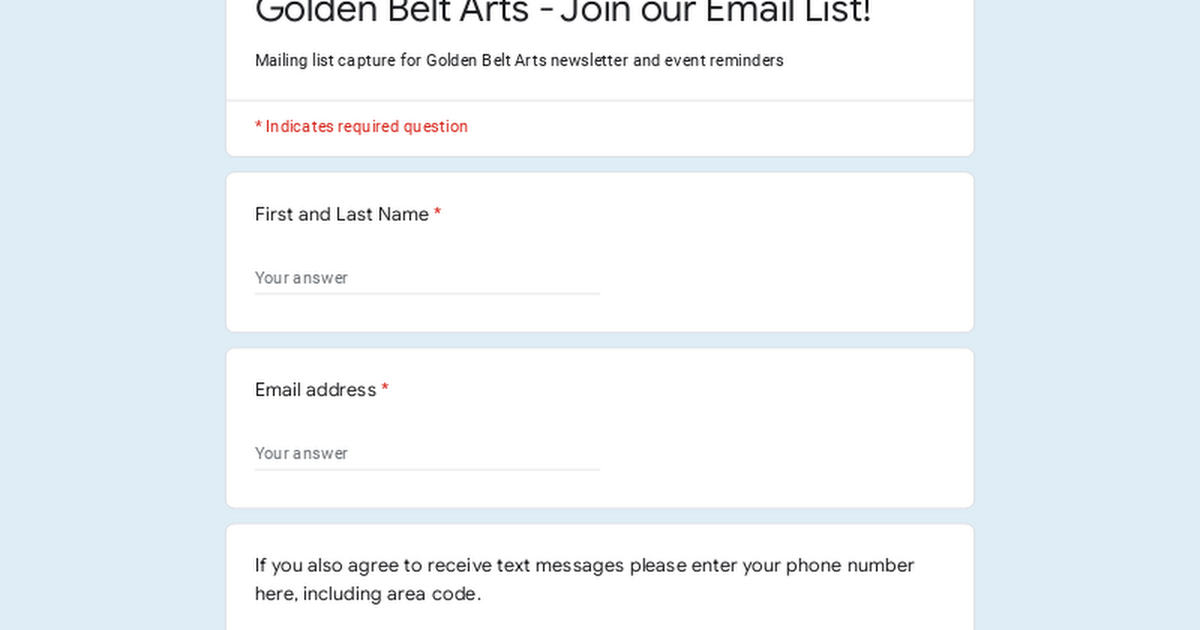The height and width of the screenshot is (630, 1200).
Task: Click the Indicates required question notice
Action: pos(361,126)
